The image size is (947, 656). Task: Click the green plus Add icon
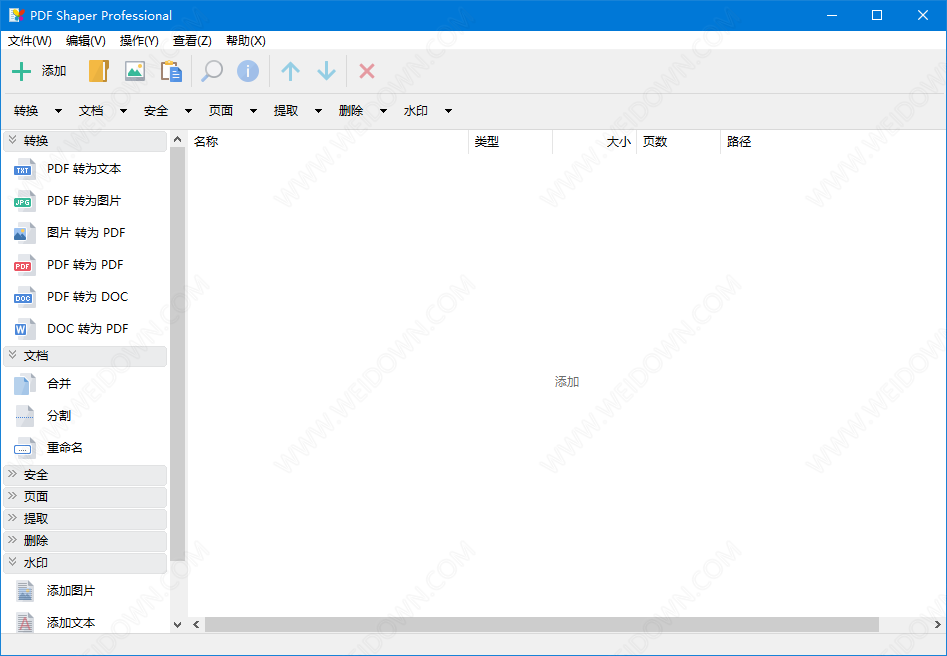pos(22,71)
